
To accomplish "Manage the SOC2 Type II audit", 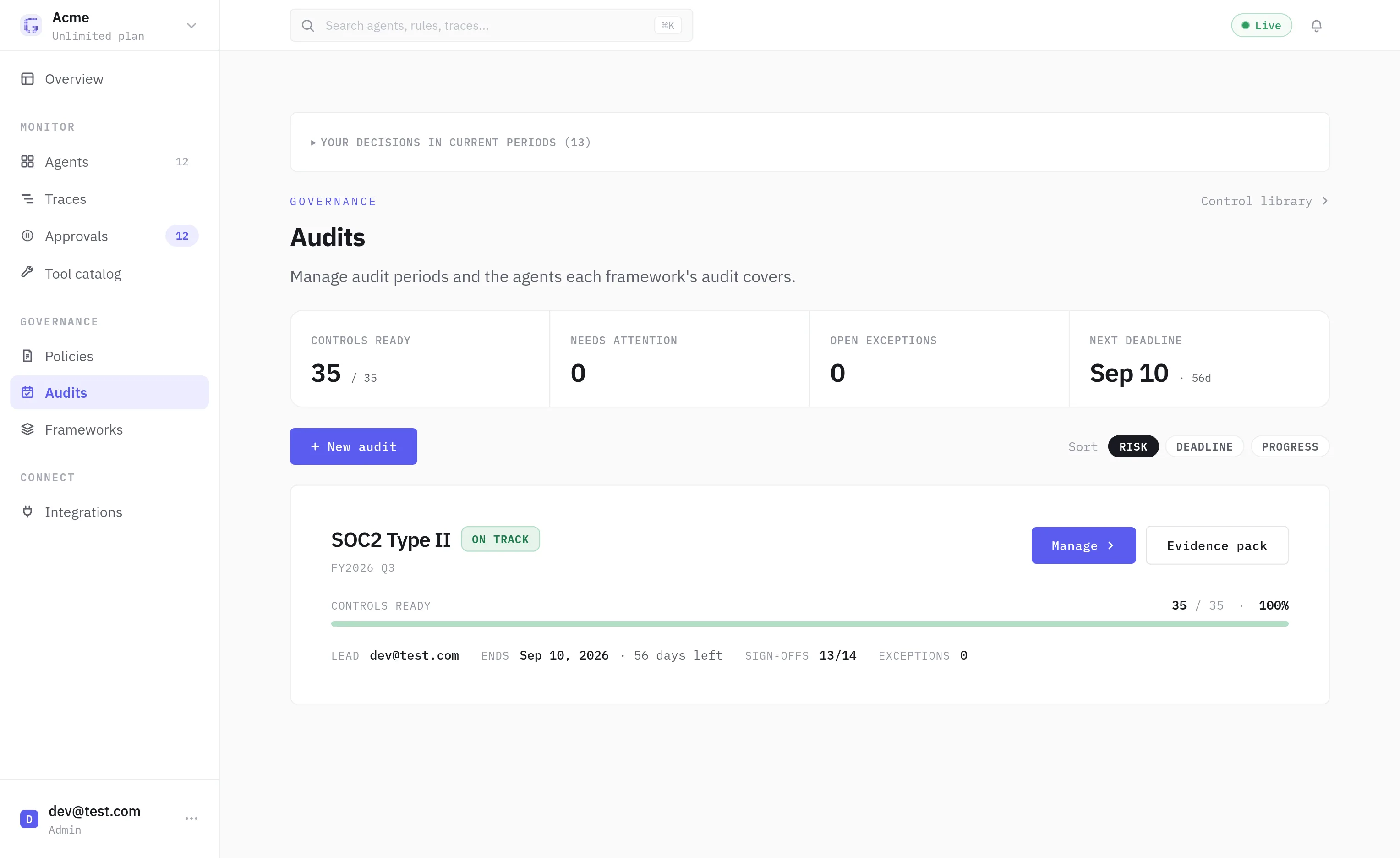I will [1083, 545].
